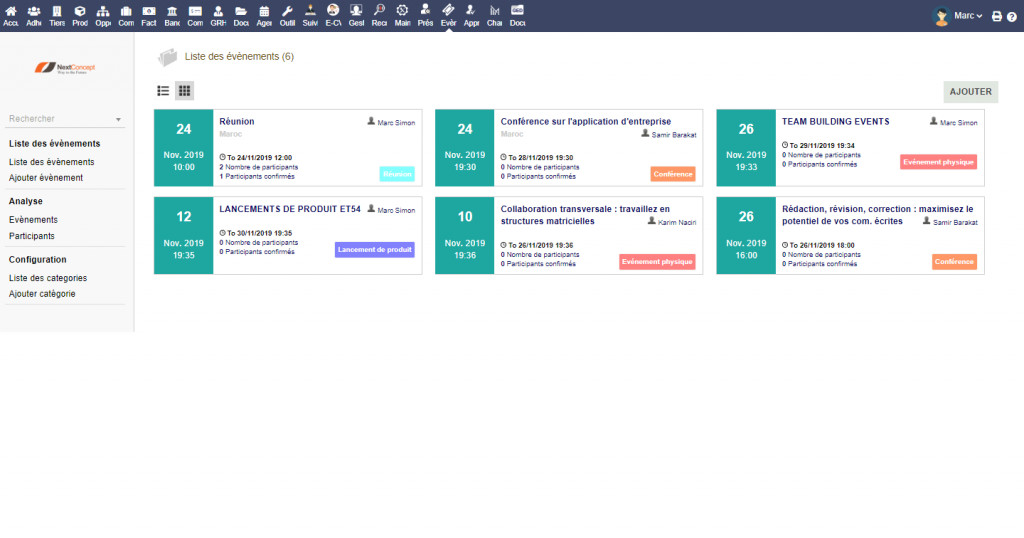Image resolution: width=1024 pixels, height=538 pixels.
Task: Click Evénement physique tag on Collaboration card
Action: 657,262
